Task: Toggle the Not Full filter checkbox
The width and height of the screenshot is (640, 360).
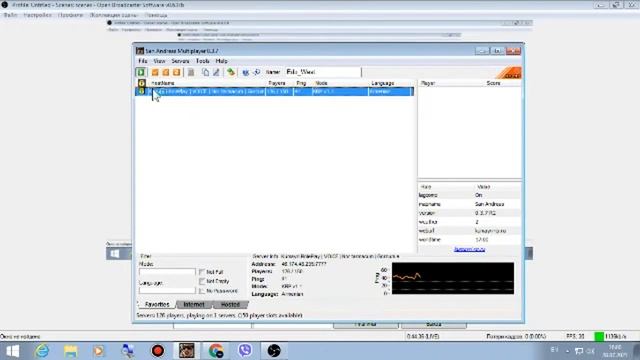Action: [202, 272]
